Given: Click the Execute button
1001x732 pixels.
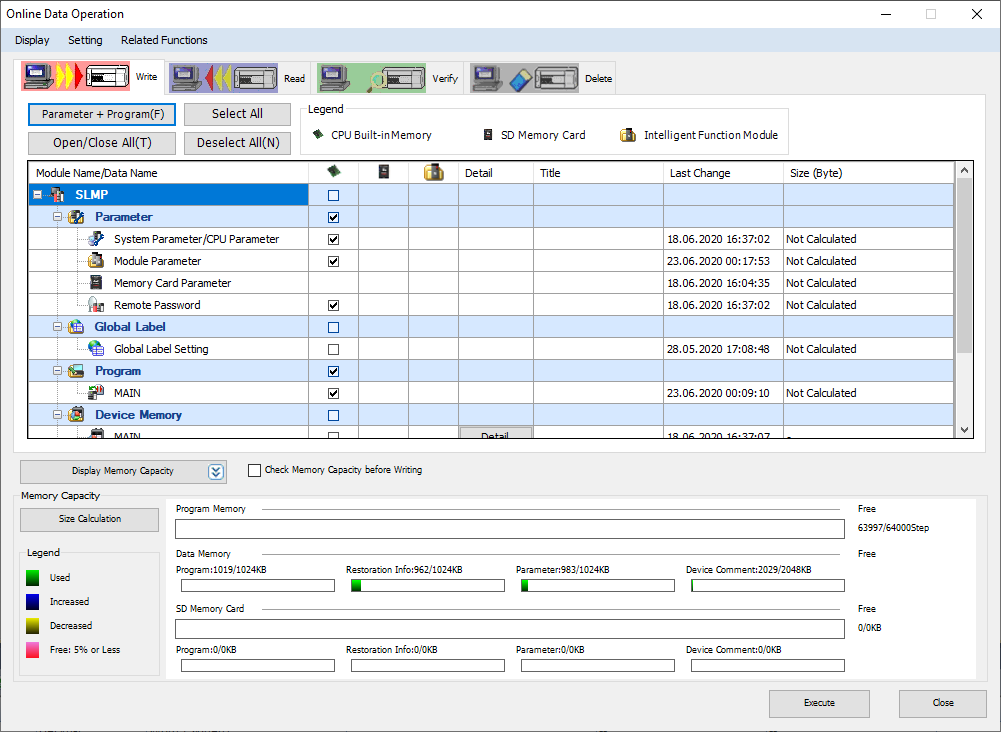Looking at the screenshot, I should (819, 703).
